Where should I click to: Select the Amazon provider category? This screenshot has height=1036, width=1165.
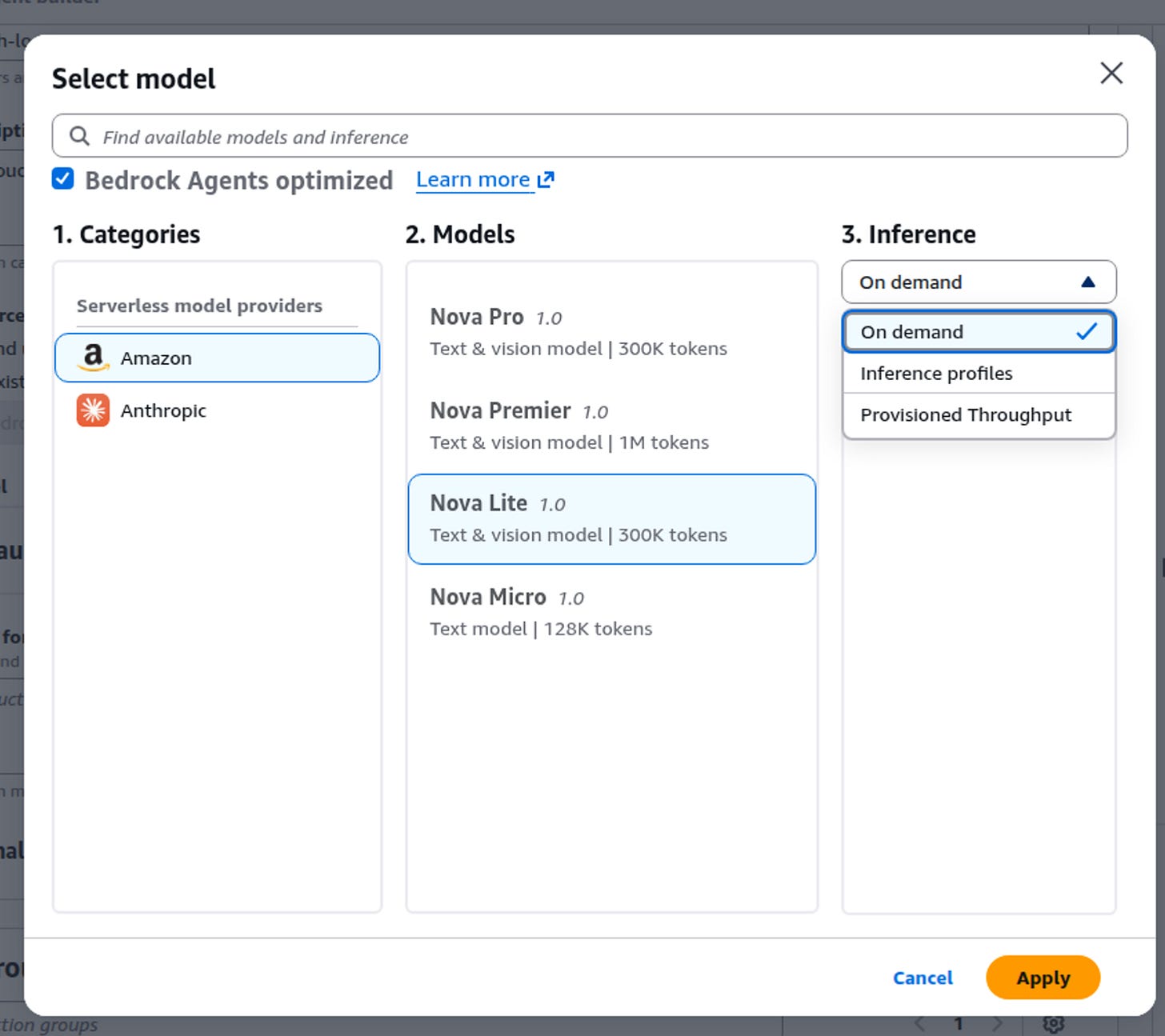click(217, 358)
